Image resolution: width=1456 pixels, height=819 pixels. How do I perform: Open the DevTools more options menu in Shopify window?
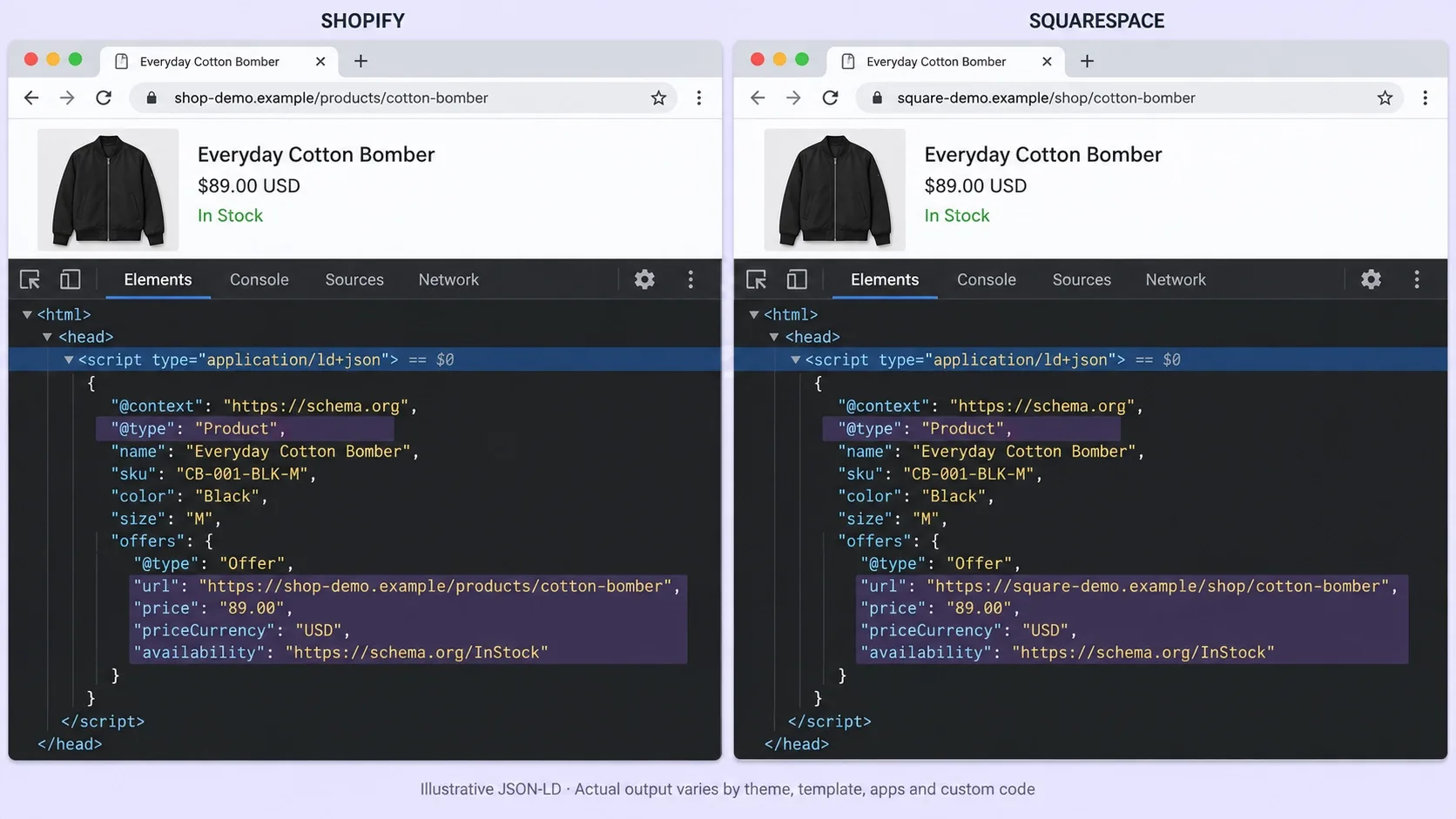pyautogui.click(x=691, y=279)
